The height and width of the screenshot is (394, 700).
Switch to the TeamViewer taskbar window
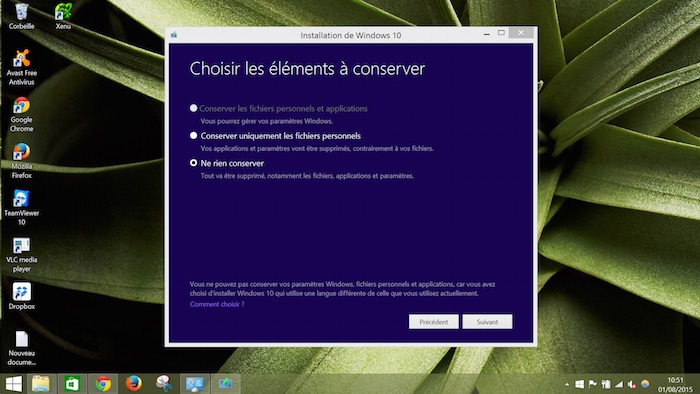195,384
